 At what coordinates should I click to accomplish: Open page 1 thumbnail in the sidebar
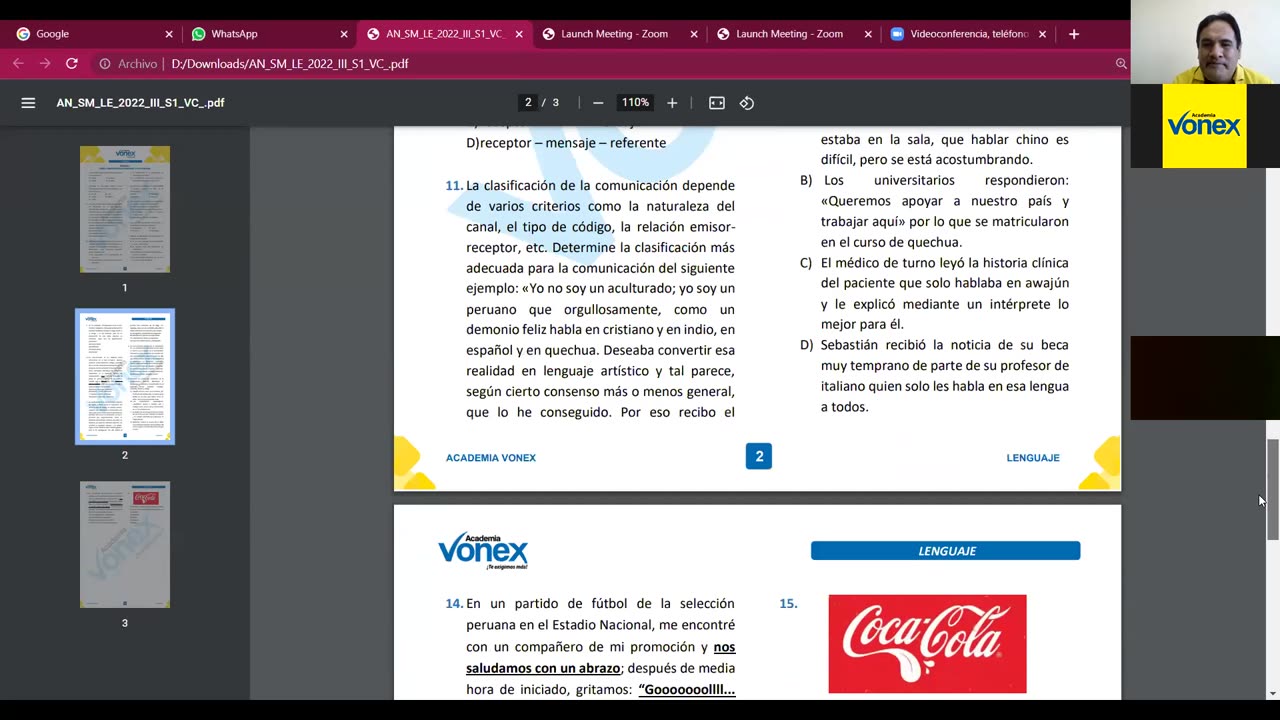pos(125,209)
